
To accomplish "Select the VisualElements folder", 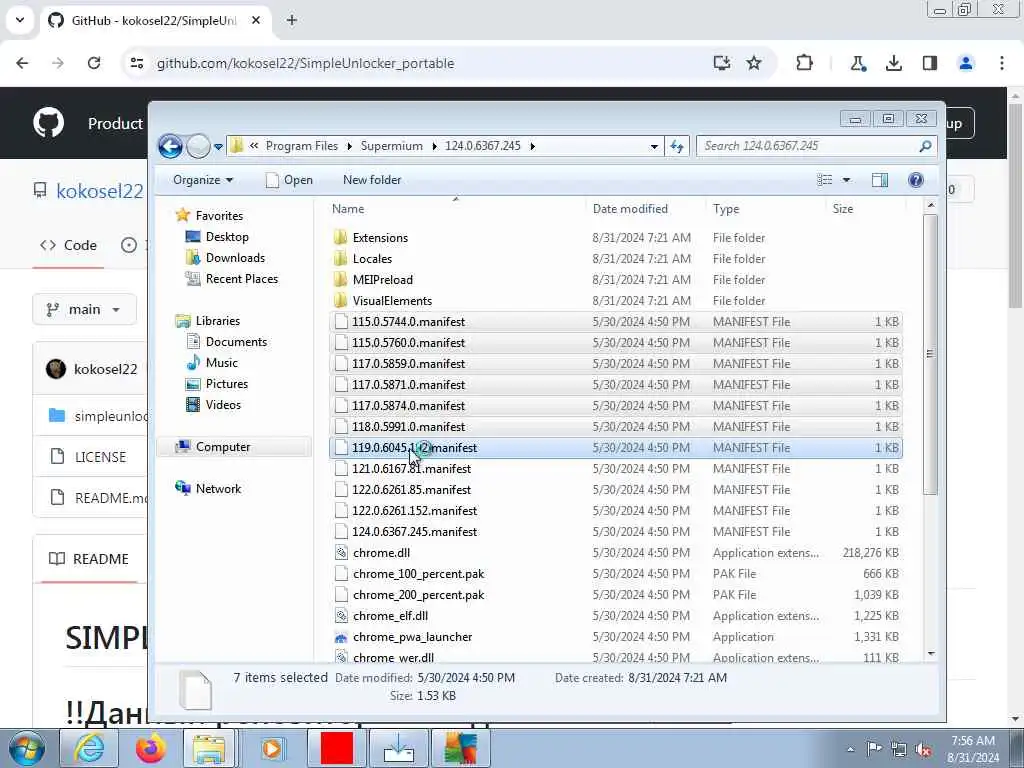I will (616, 300).
